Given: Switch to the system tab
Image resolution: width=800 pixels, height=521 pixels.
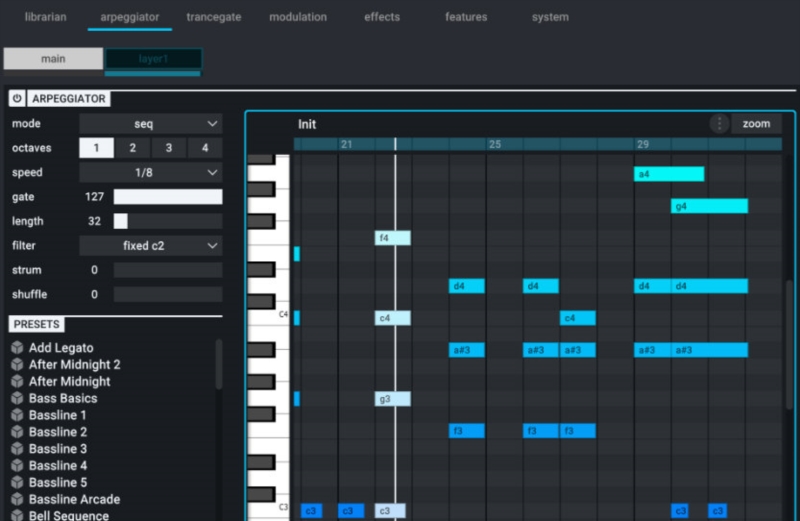Looking at the screenshot, I should tap(550, 17).
